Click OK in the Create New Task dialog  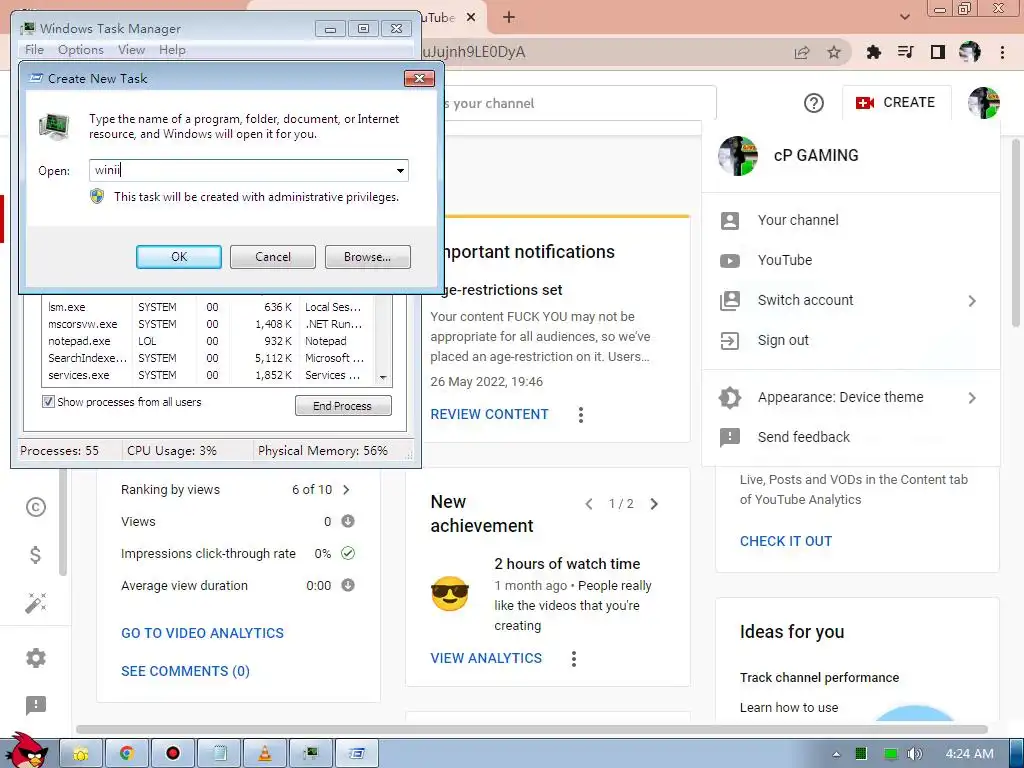pos(179,257)
